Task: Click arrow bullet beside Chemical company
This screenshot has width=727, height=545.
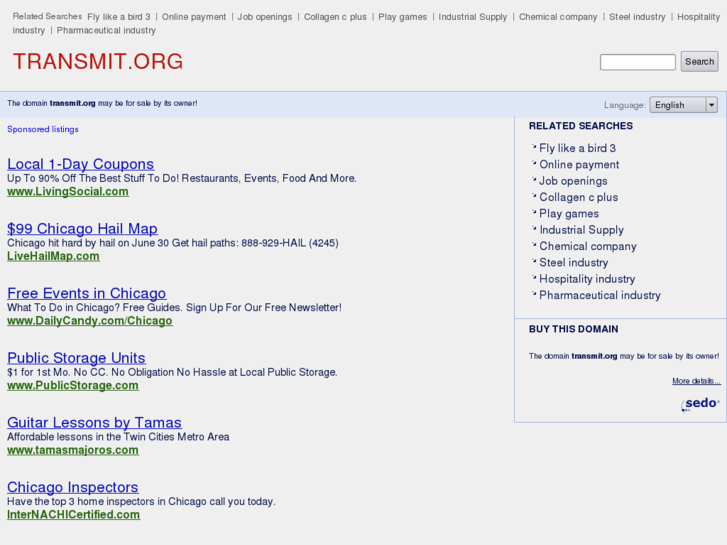Action: [x=534, y=244]
